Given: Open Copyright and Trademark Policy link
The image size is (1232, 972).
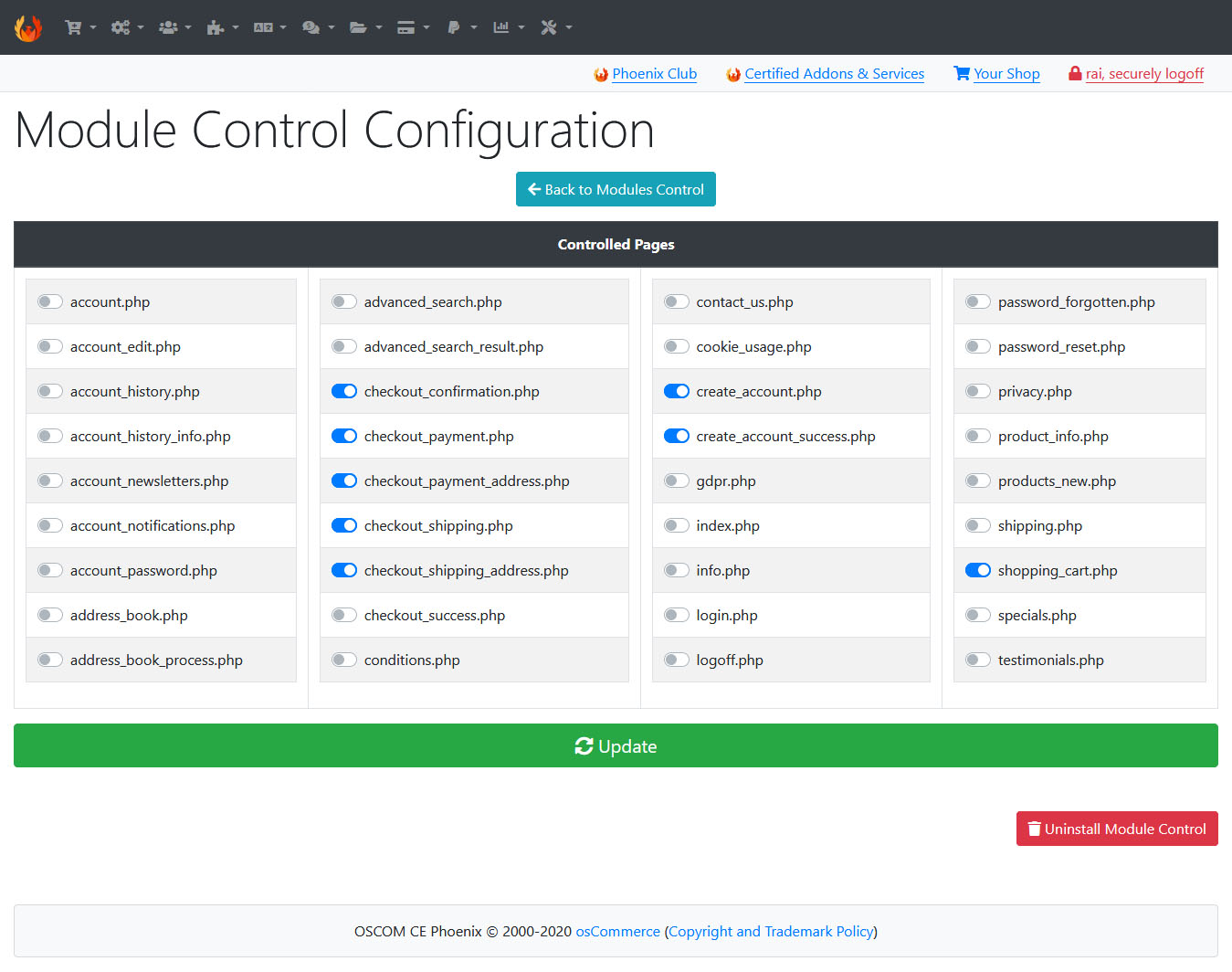Looking at the screenshot, I should tap(771, 932).
